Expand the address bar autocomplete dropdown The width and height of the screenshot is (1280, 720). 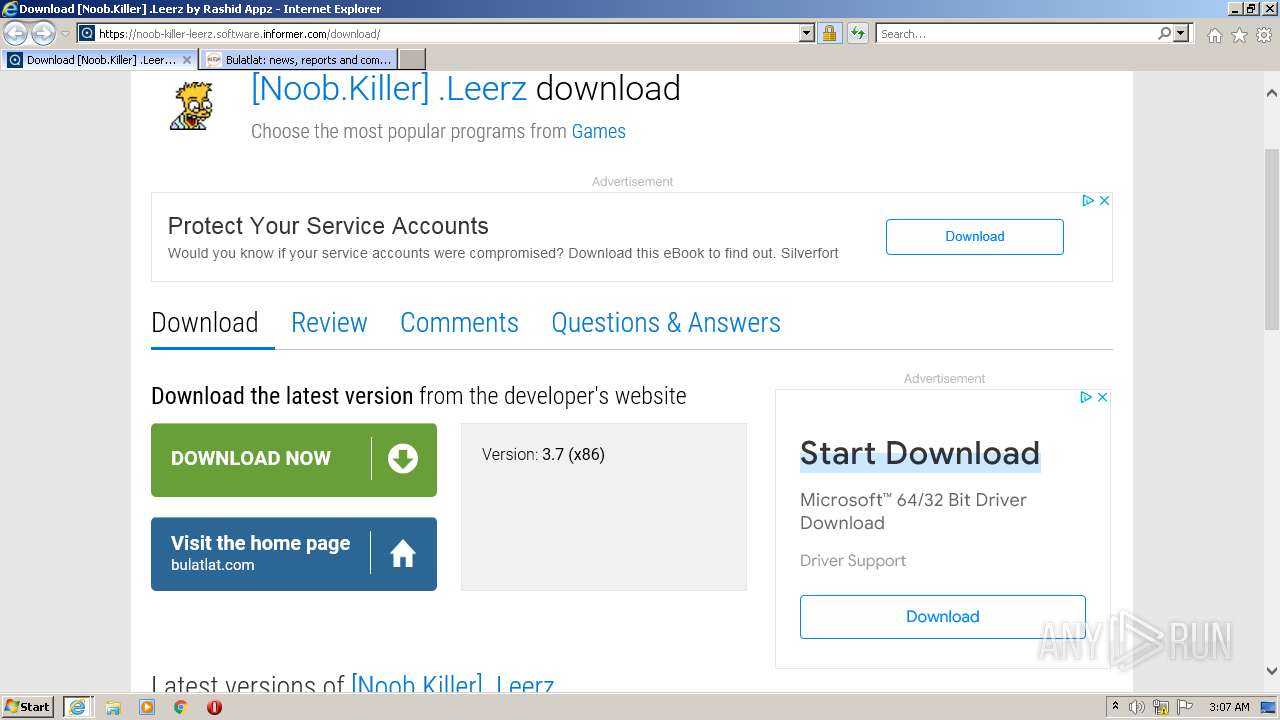[807, 34]
